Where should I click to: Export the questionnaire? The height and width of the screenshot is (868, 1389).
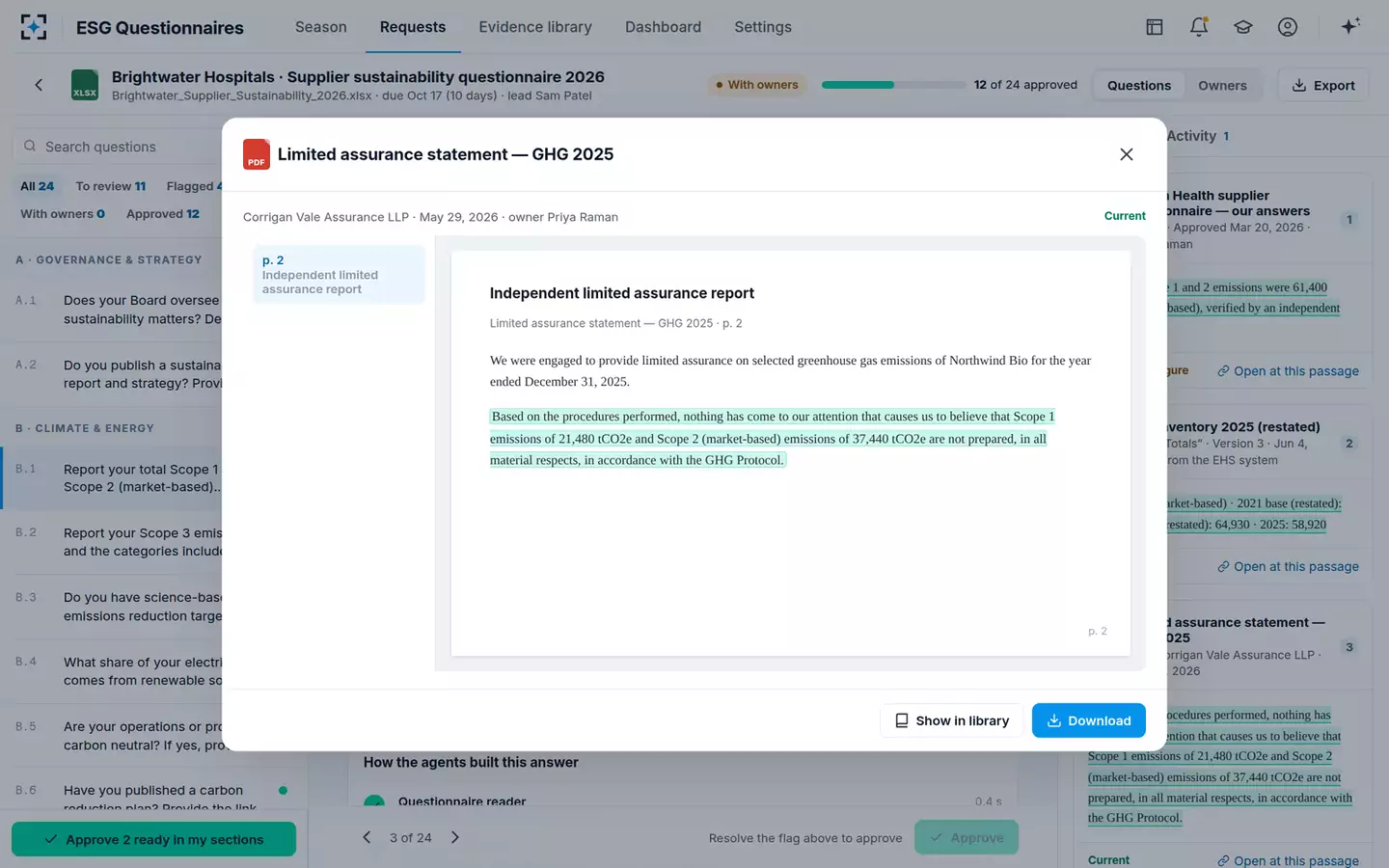point(1323,85)
